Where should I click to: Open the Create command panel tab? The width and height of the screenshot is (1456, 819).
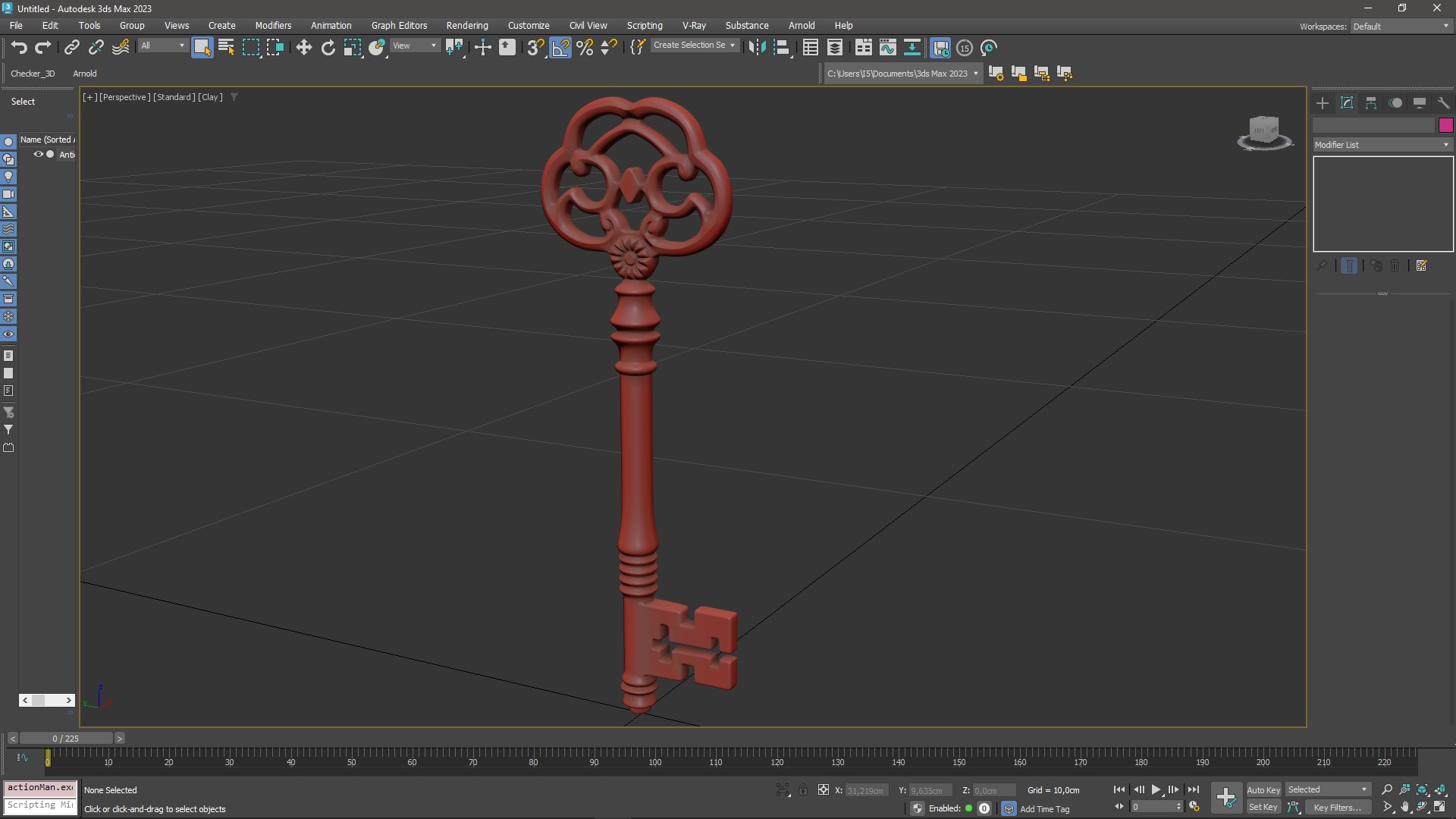tap(1323, 103)
